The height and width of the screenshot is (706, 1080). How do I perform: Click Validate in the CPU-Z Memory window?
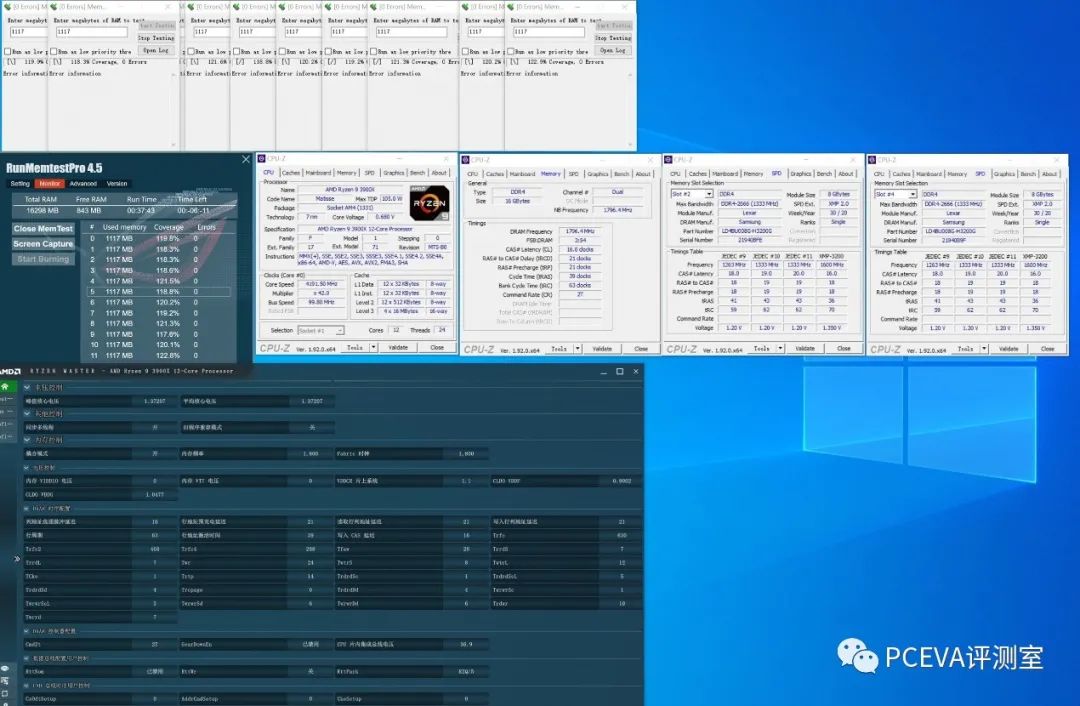(605, 348)
